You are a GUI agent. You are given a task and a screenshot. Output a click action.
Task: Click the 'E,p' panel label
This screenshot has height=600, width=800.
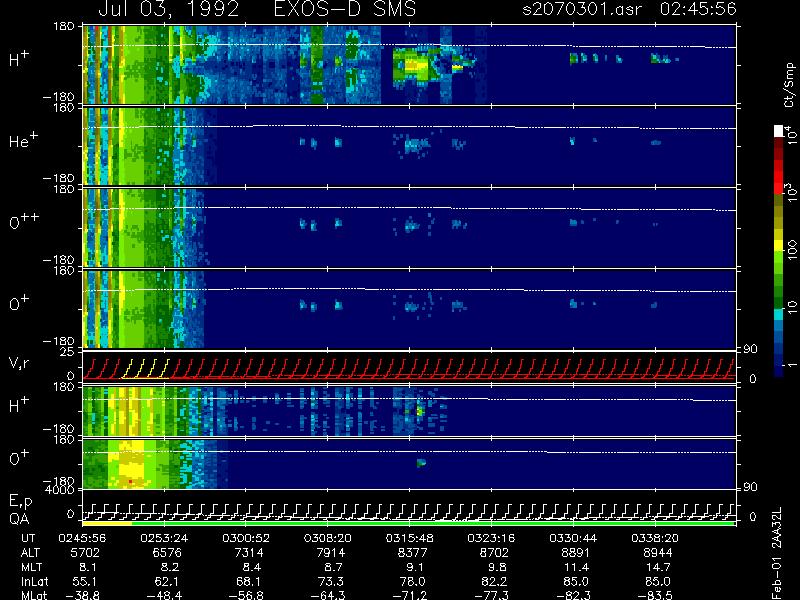pos(20,502)
